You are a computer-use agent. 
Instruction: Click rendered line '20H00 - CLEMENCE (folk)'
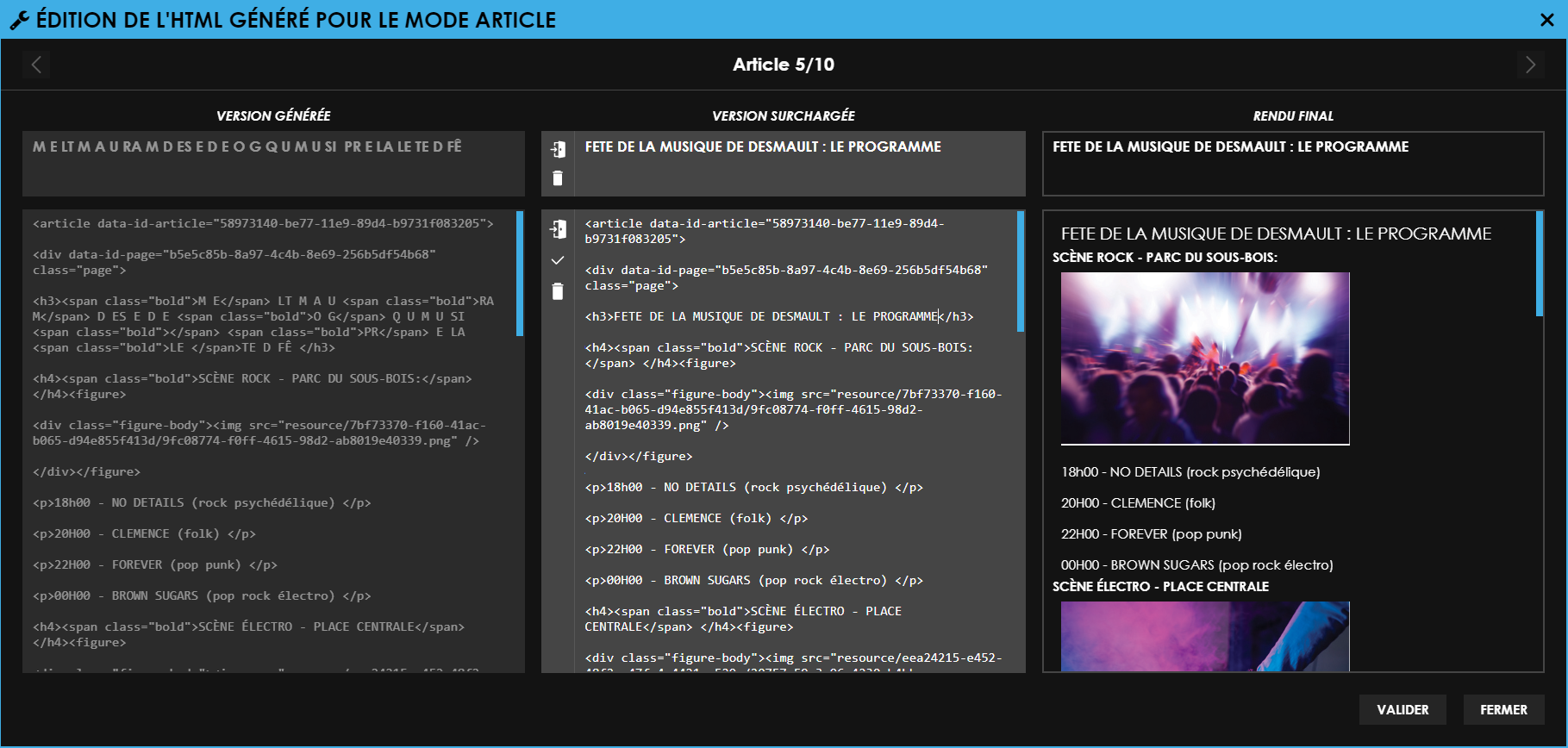coord(1139,503)
